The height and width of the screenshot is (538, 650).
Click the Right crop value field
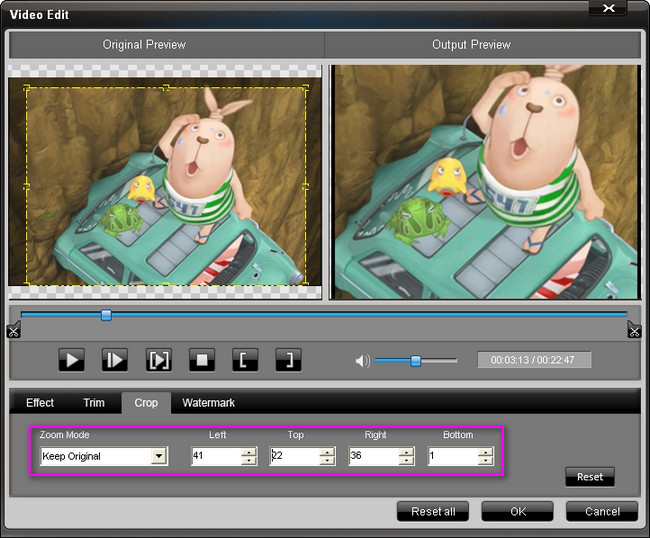point(374,456)
